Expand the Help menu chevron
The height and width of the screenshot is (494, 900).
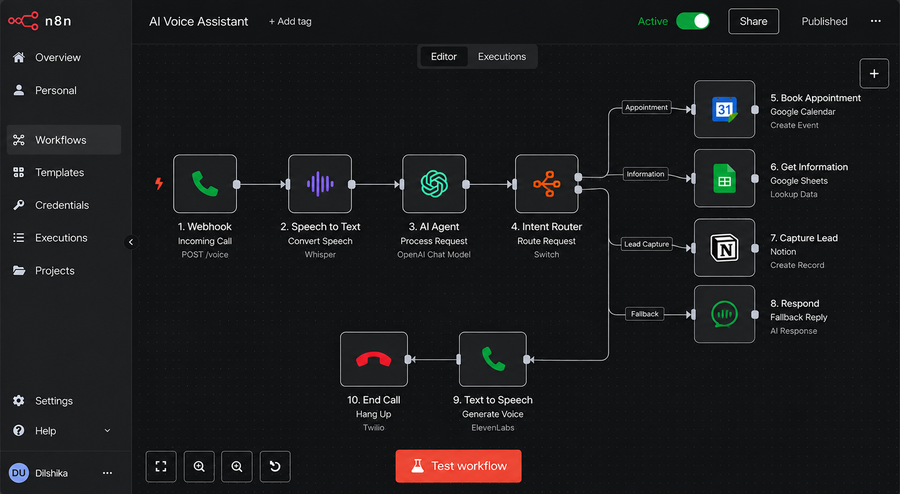pyautogui.click(x=107, y=431)
